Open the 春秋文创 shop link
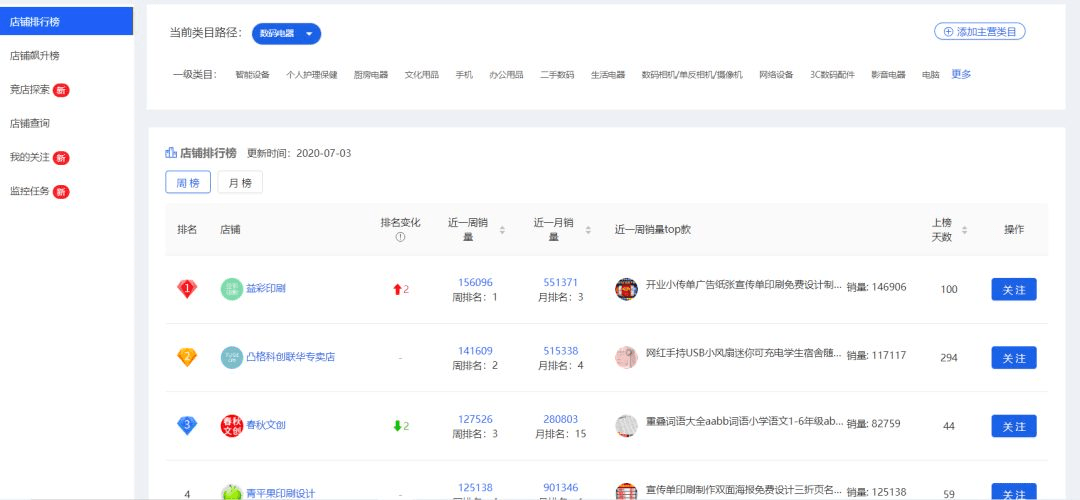This screenshot has width=1080, height=500. pyautogui.click(x=266, y=426)
